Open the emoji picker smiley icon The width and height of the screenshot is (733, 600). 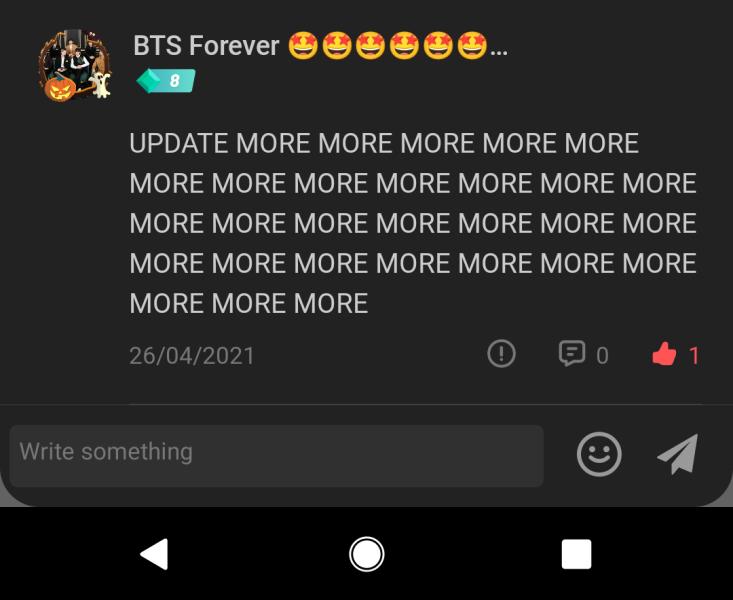pos(599,454)
